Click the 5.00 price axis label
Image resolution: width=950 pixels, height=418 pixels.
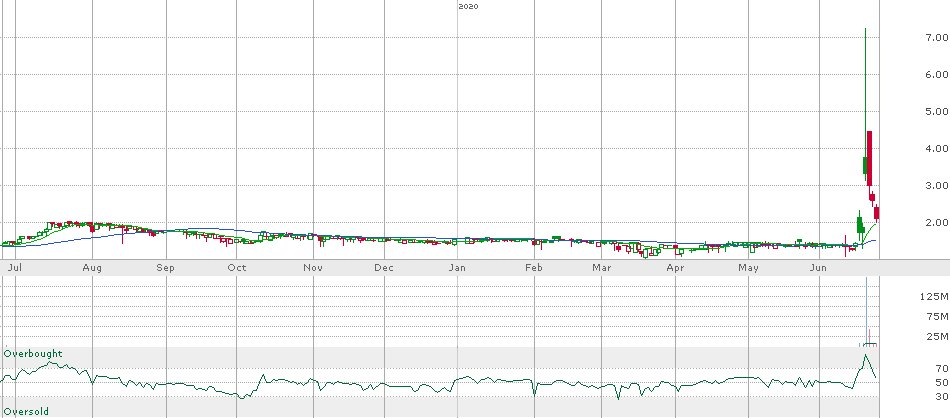(936, 111)
